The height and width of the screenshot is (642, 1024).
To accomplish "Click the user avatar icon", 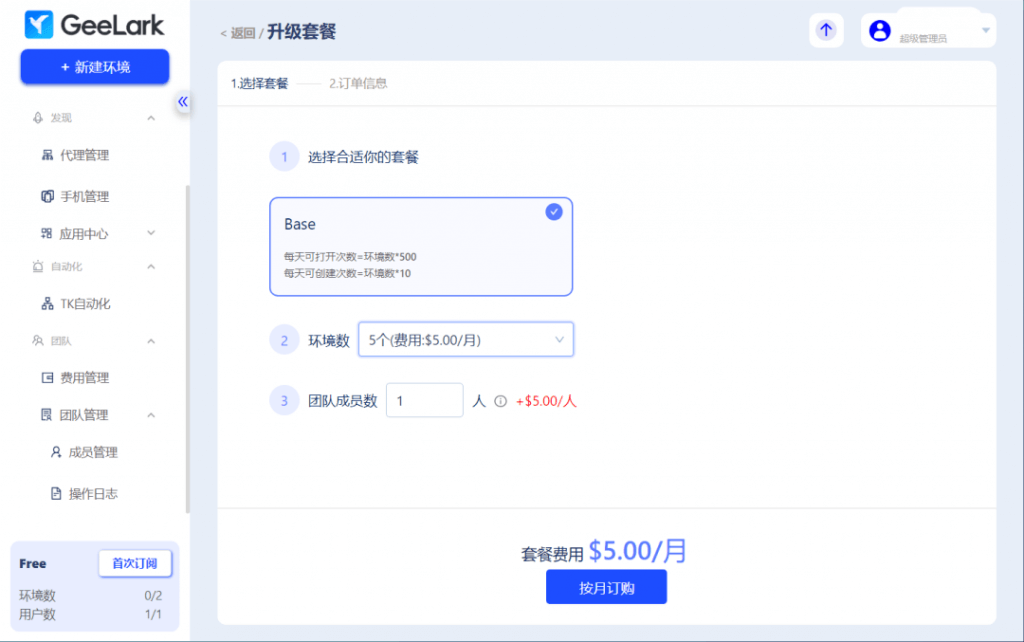I will coord(880,31).
